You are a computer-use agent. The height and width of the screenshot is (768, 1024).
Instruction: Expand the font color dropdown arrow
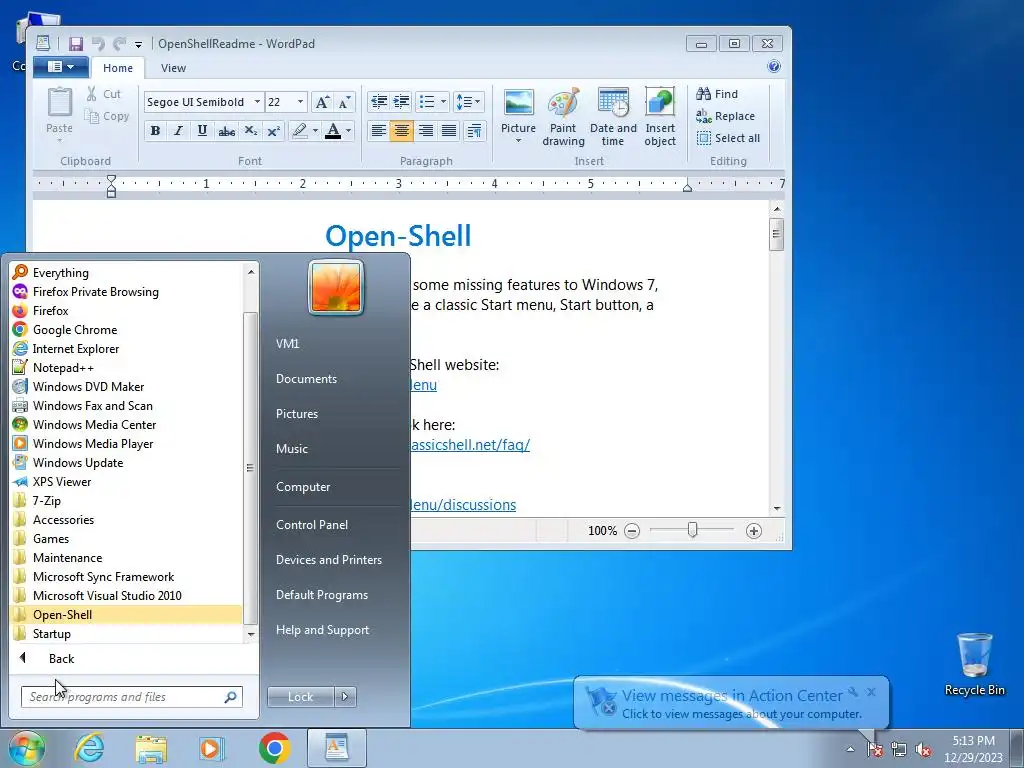tap(348, 131)
